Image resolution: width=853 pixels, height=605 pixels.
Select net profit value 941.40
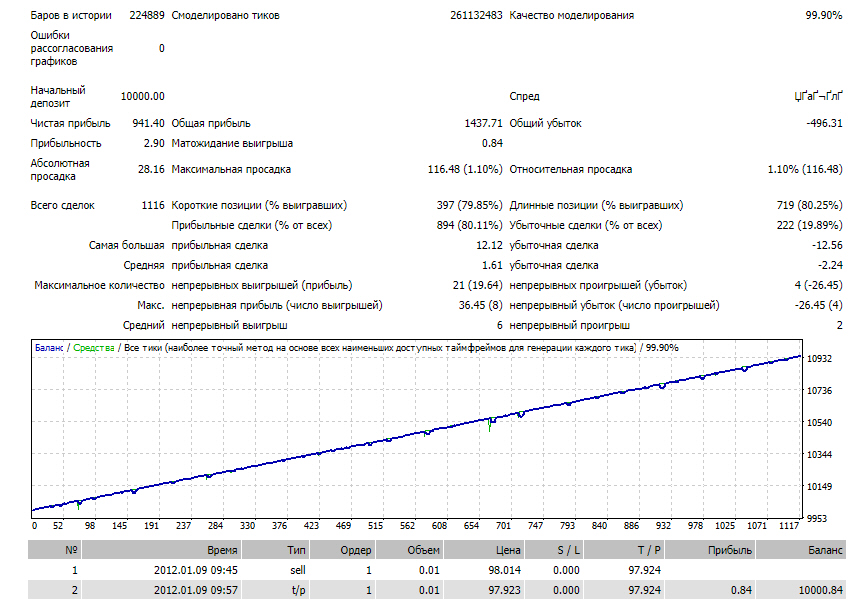[x=148, y=124]
